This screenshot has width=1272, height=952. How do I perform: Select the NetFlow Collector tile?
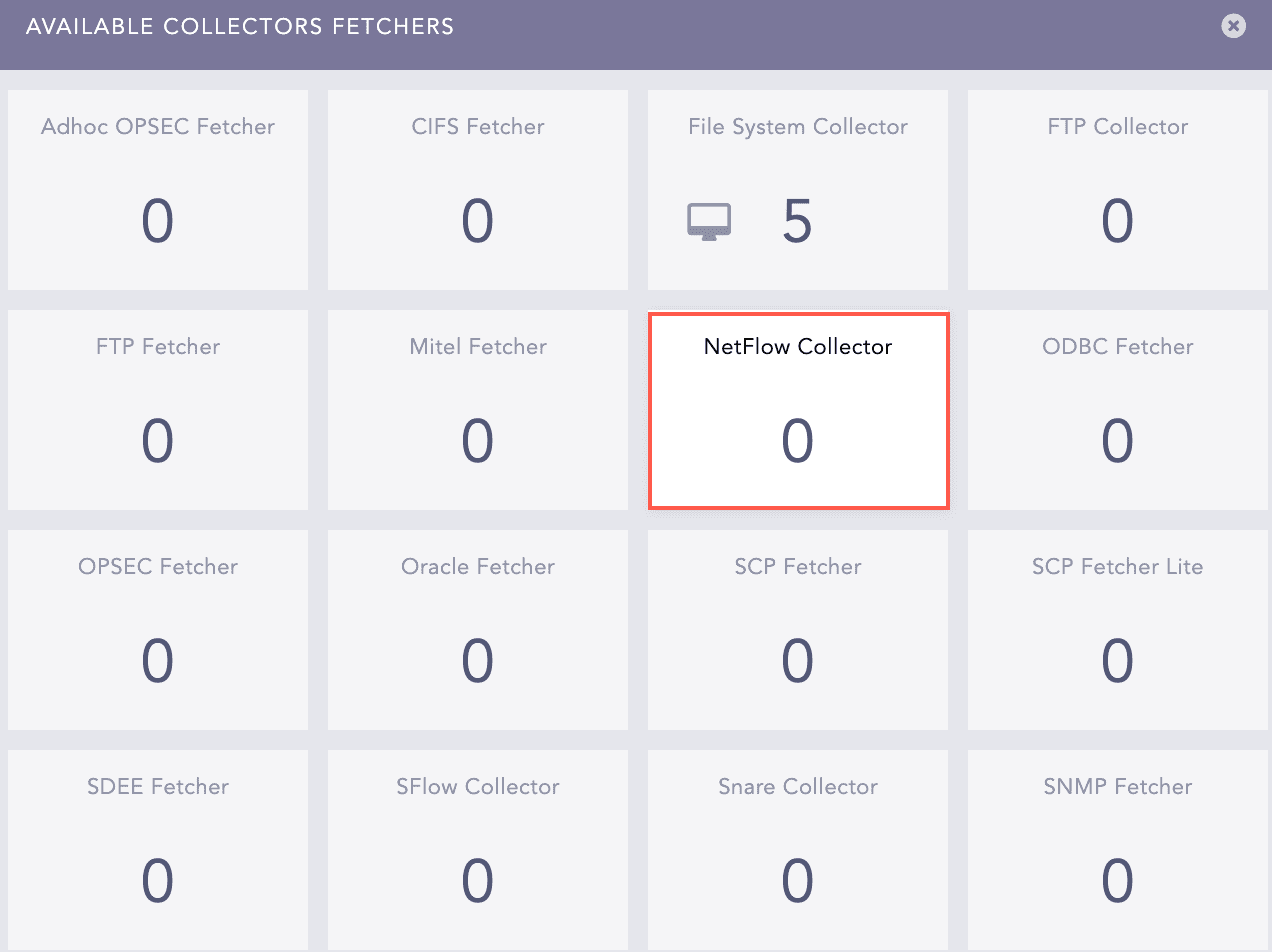click(x=797, y=410)
